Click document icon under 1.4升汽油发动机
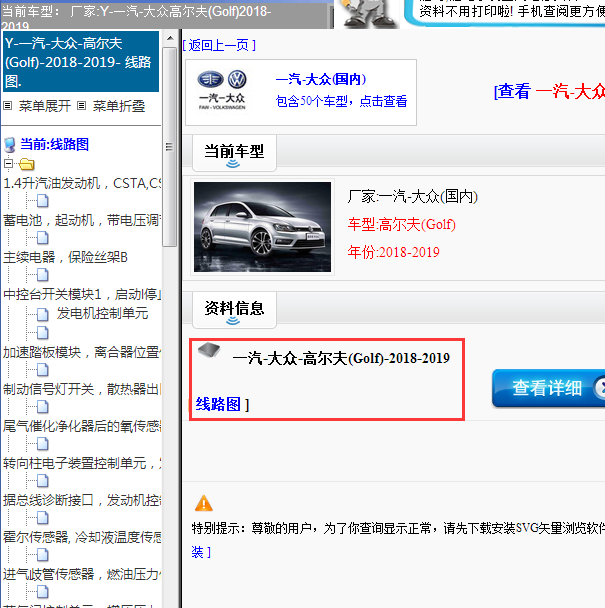The height and width of the screenshot is (608, 605). pyautogui.click(x=43, y=201)
